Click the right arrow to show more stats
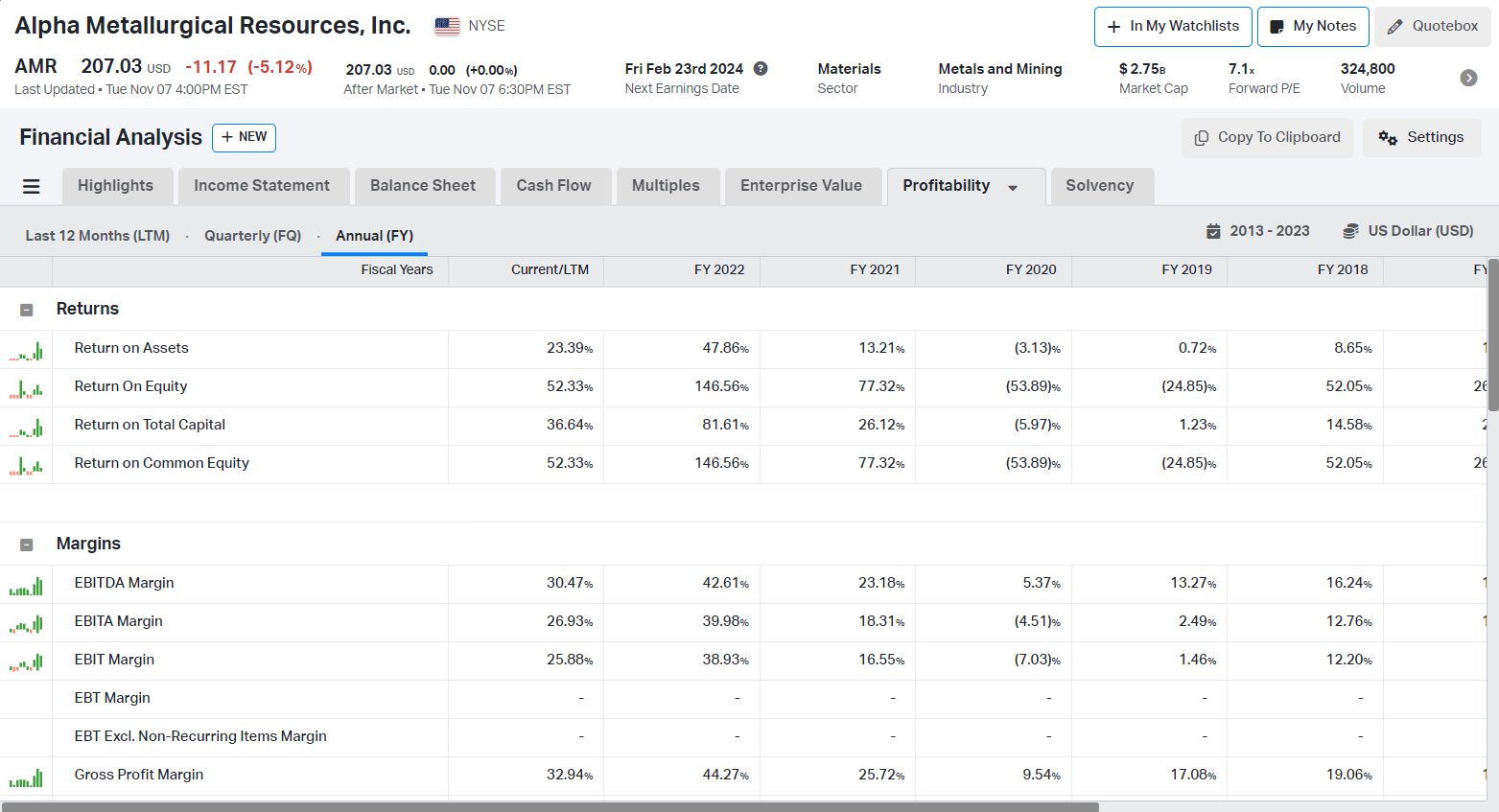This screenshot has height=812, width=1499. (x=1468, y=78)
